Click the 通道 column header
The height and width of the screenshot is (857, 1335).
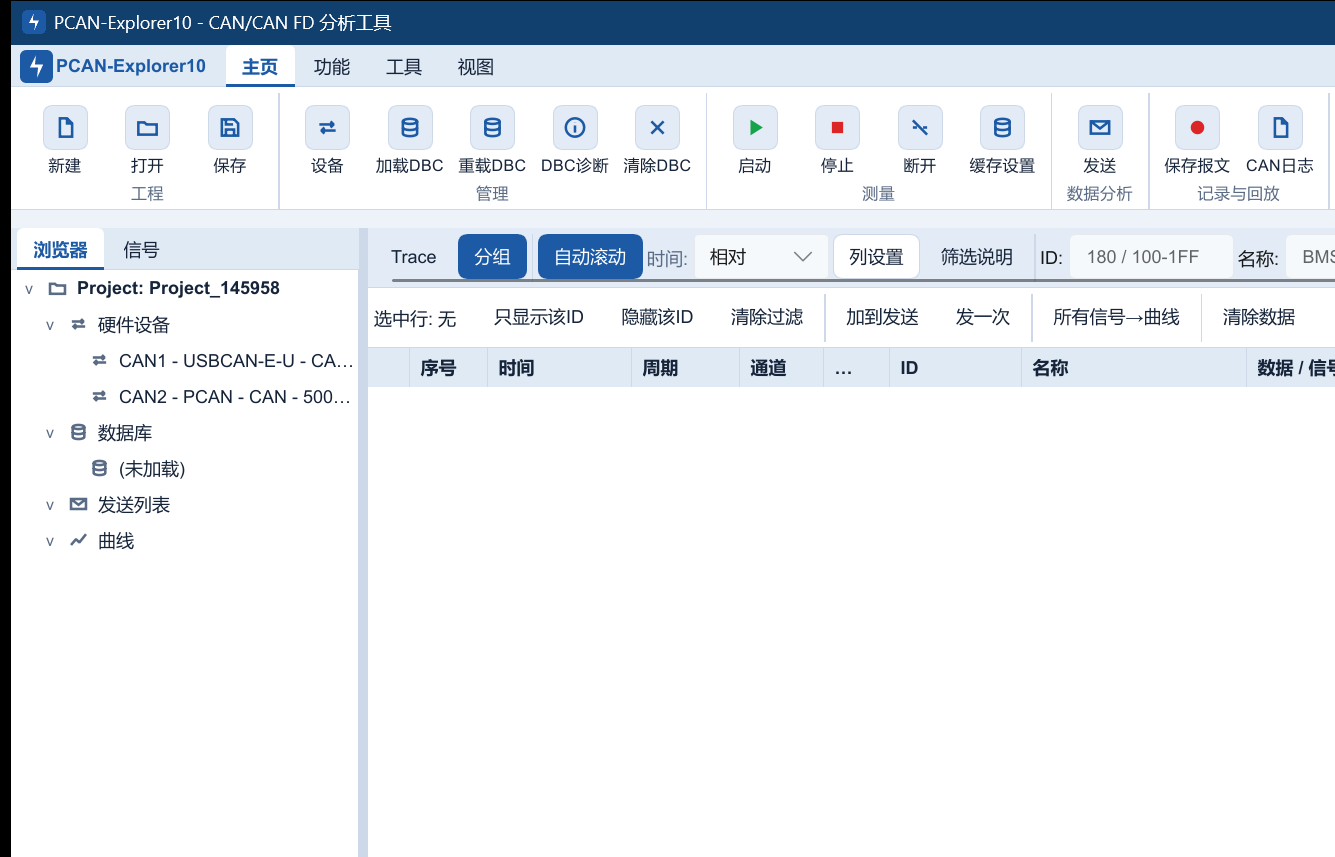pos(781,368)
